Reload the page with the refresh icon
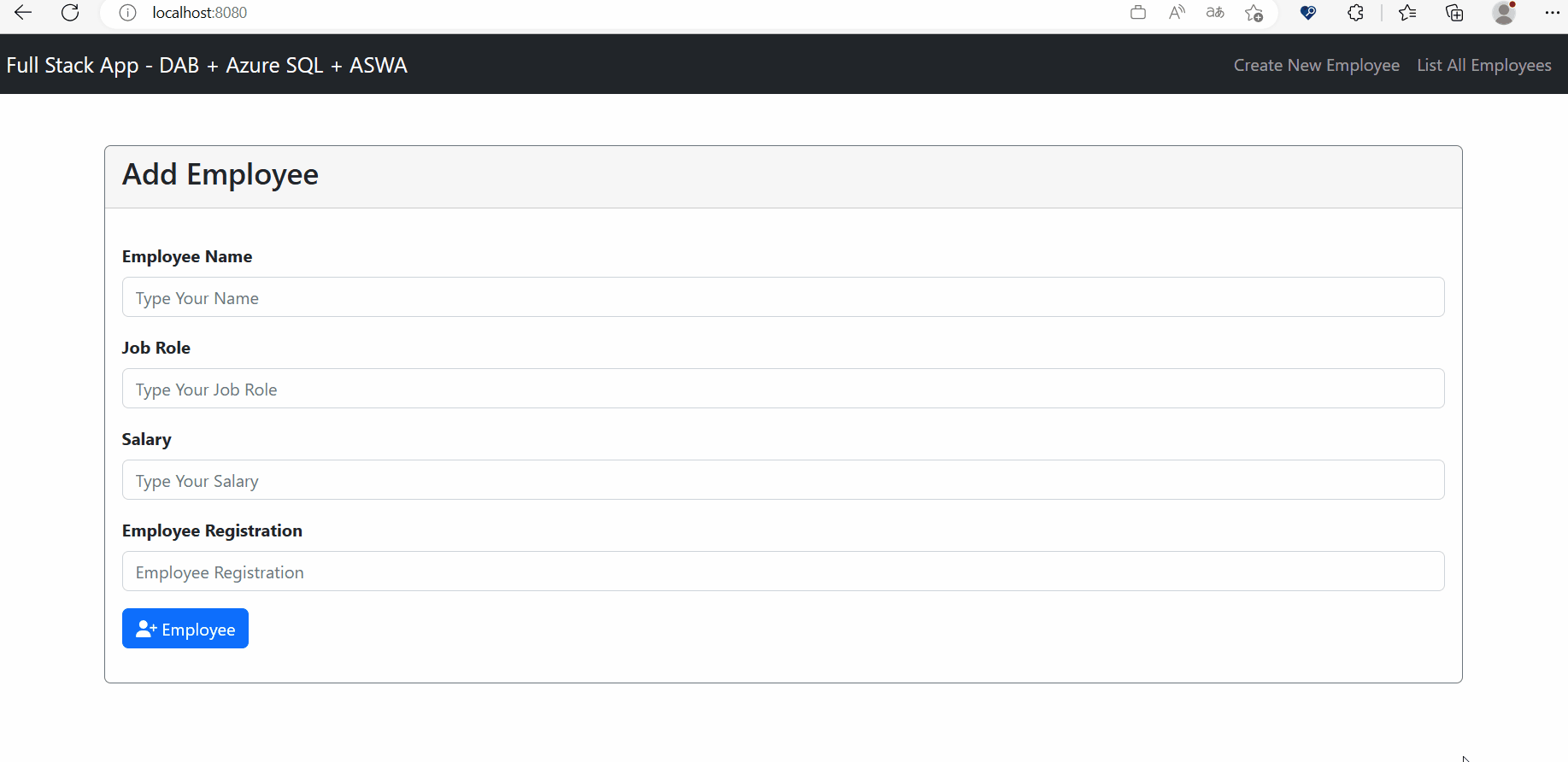Image resolution: width=1568 pixels, height=762 pixels. click(70, 12)
